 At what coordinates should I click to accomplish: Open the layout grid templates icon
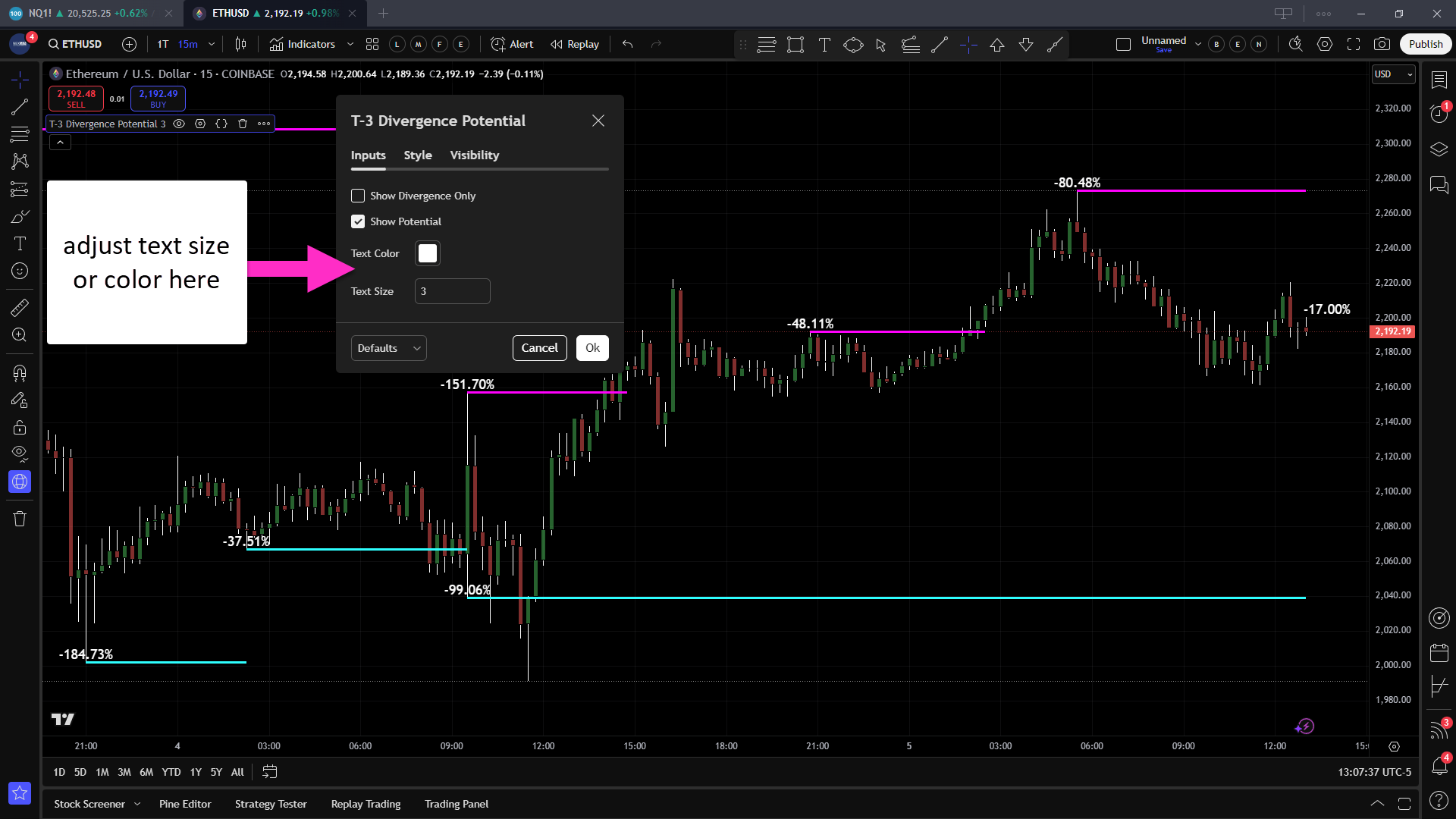372,44
